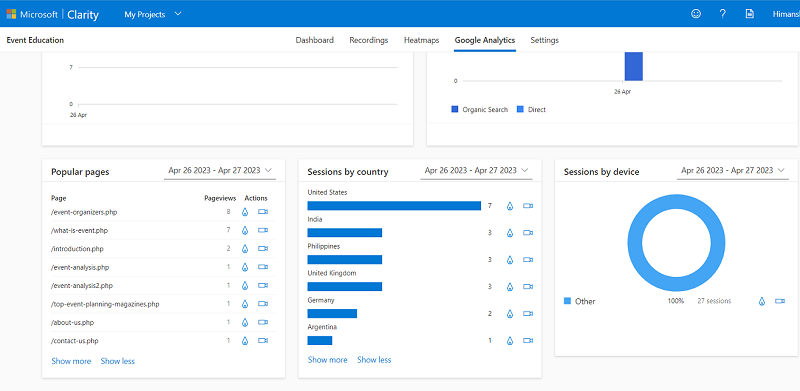Open heatmap for /event-analysis.php
The height and width of the screenshot is (391, 800).
coord(245,267)
